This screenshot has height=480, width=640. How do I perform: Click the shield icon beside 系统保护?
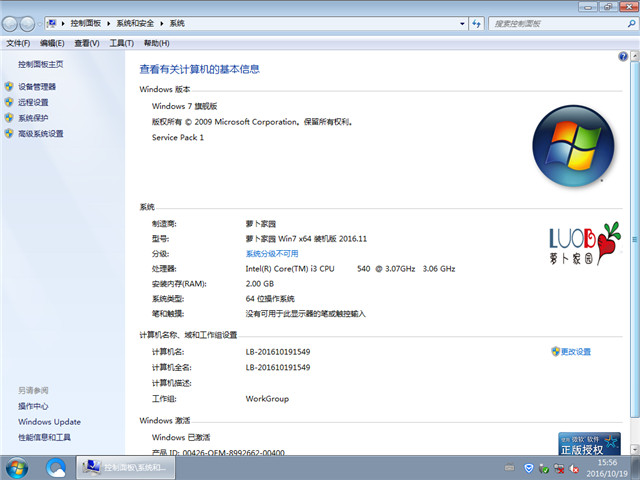[9, 118]
